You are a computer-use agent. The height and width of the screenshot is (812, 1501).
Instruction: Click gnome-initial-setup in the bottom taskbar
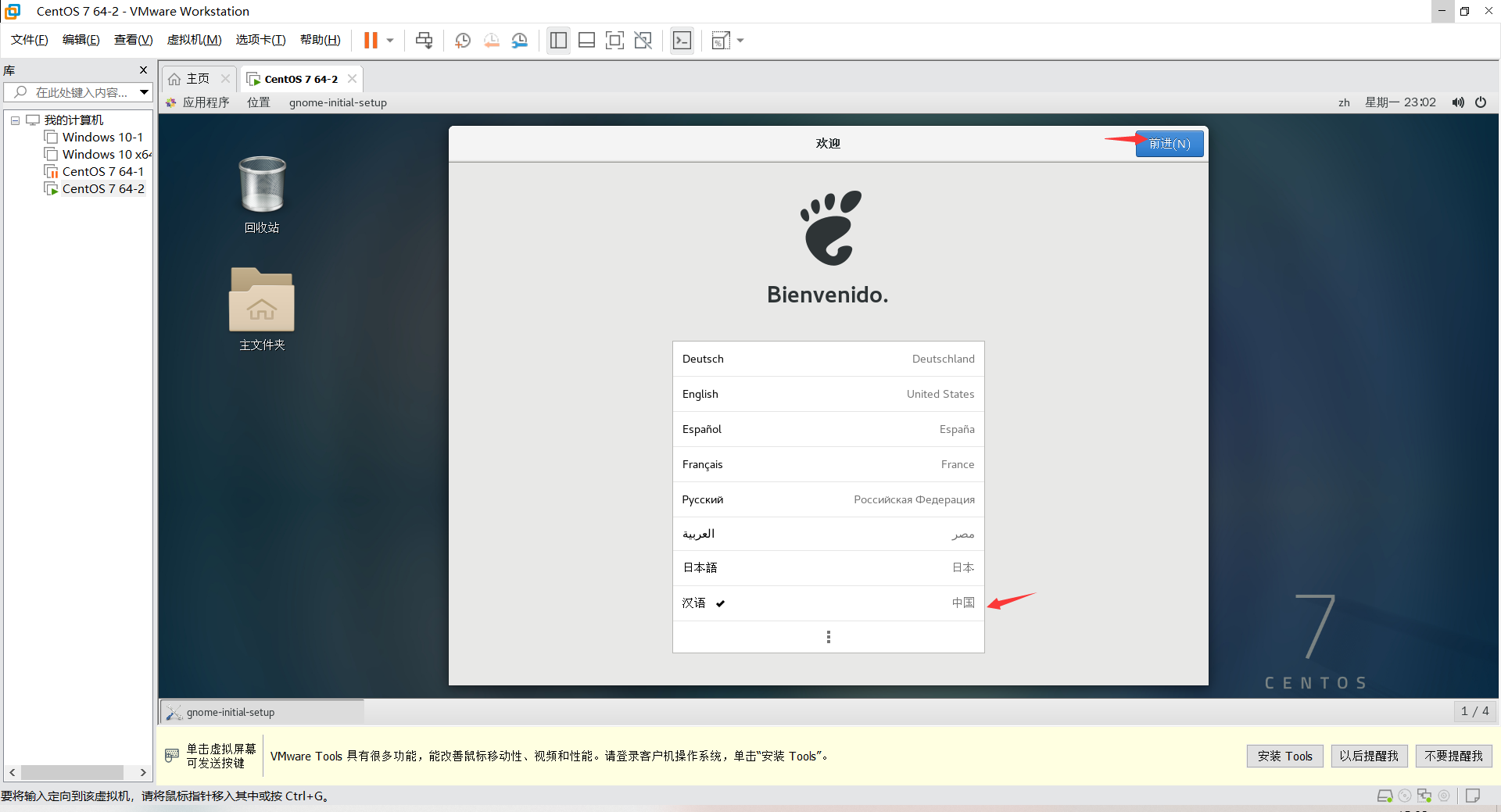[262, 712]
